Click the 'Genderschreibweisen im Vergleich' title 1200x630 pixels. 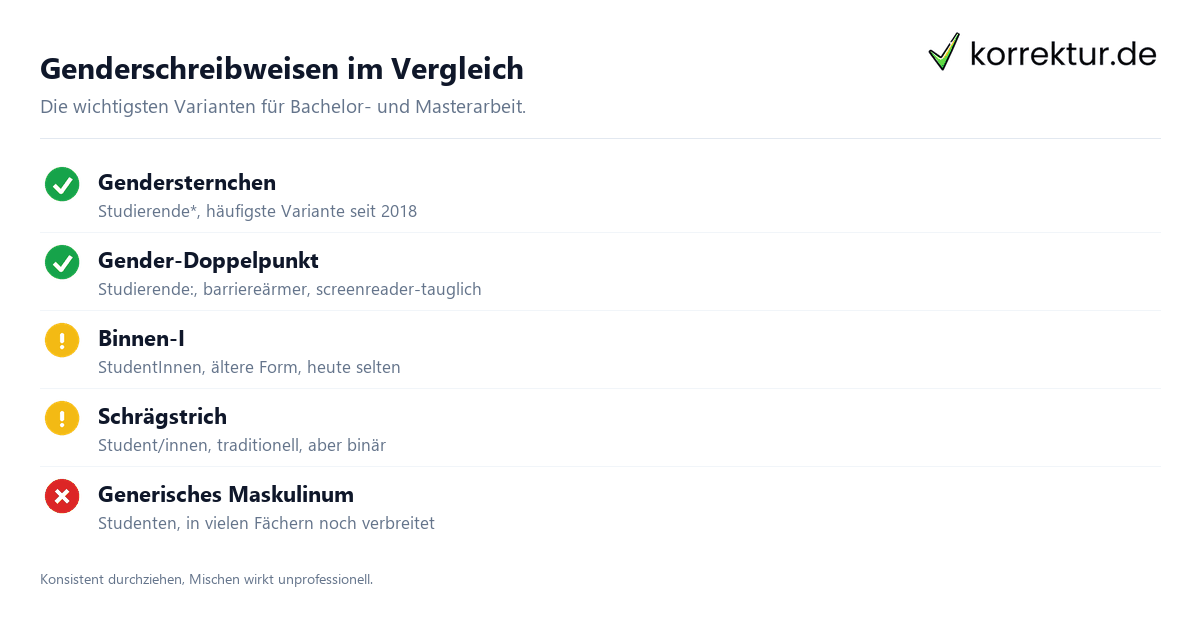pos(282,69)
